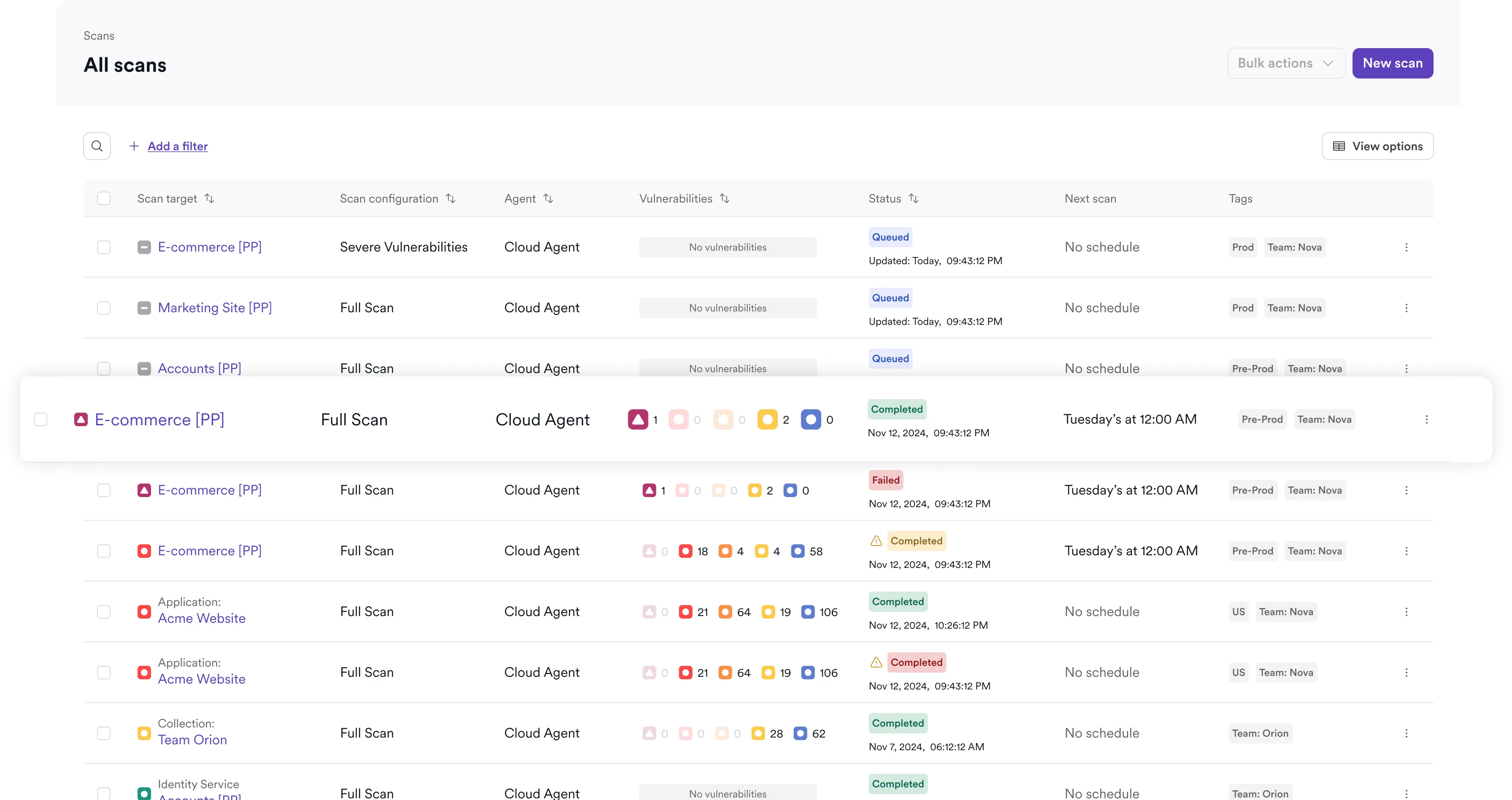Select the Team Orion collection checkbox
1512x800 pixels.
coord(104,733)
